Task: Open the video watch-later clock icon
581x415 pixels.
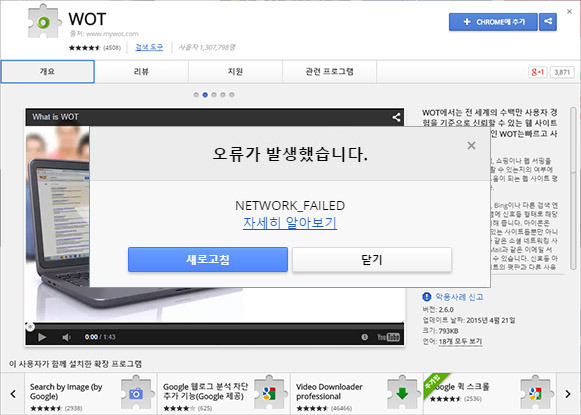Action: [x=365, y=337]
